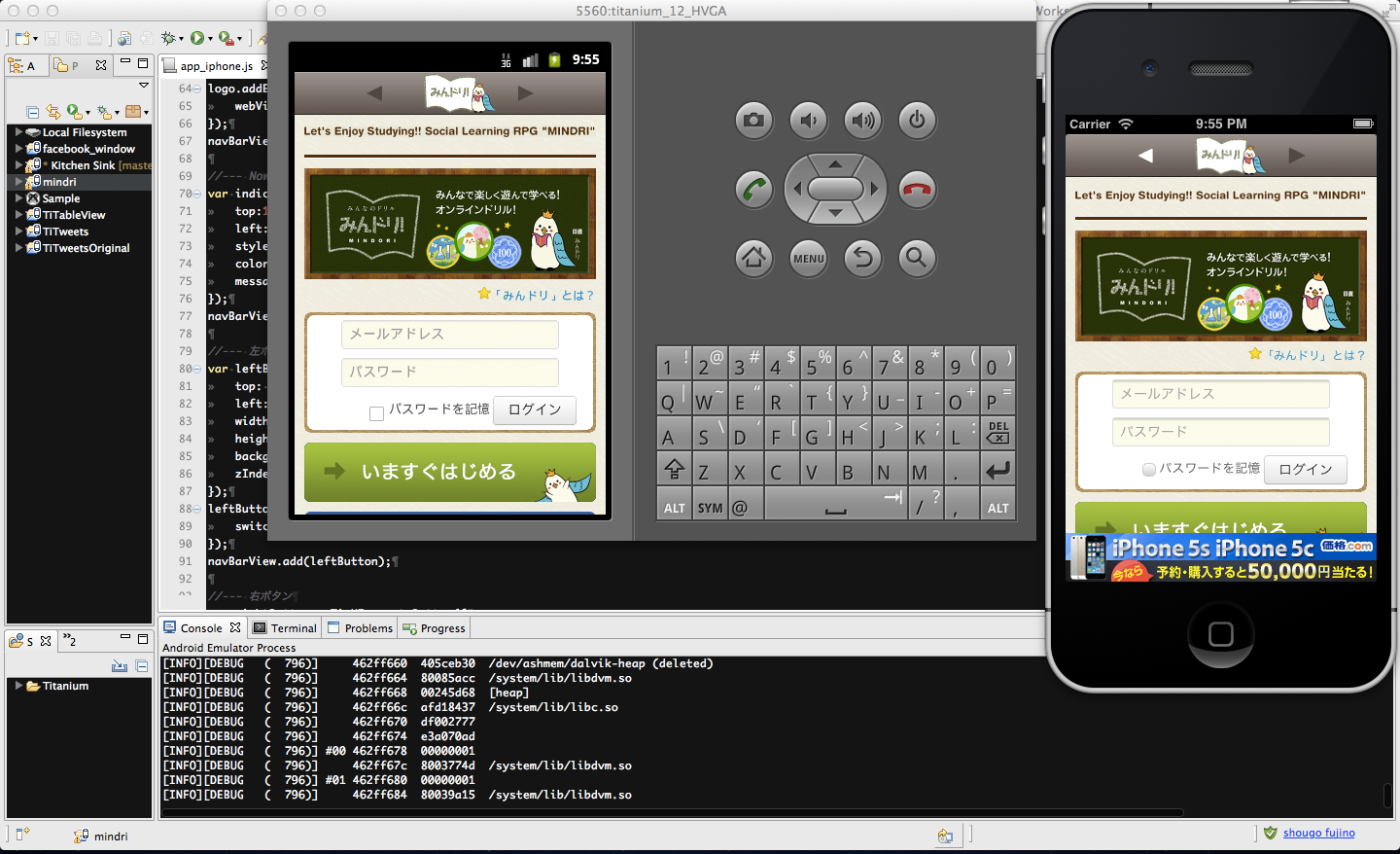Toggle the code fold marker at line 88
The height and width of the screenshot is (854, 1400).
(x=197, y=509)
